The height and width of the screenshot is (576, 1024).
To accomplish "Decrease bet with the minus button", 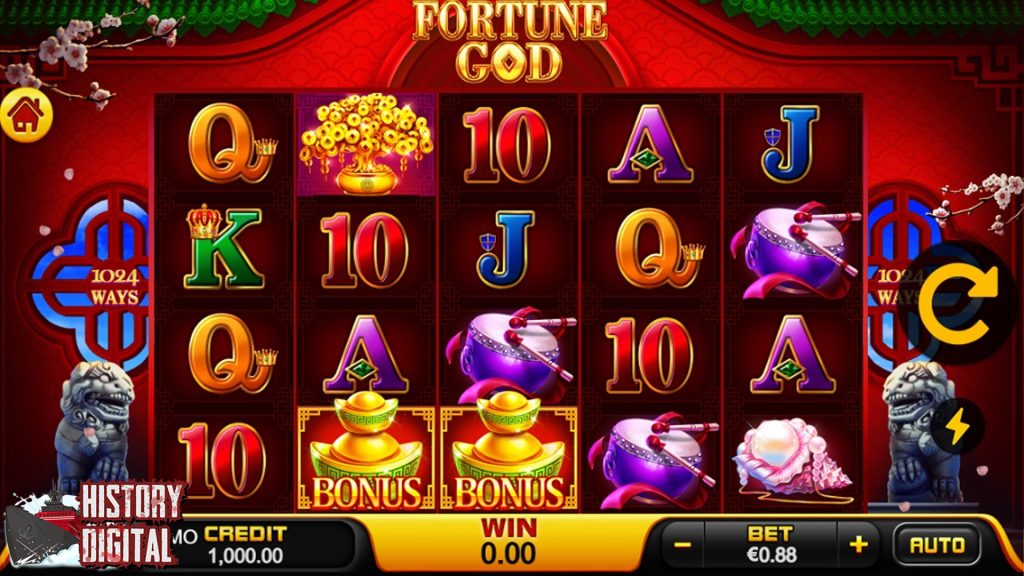I will point(683,544).
